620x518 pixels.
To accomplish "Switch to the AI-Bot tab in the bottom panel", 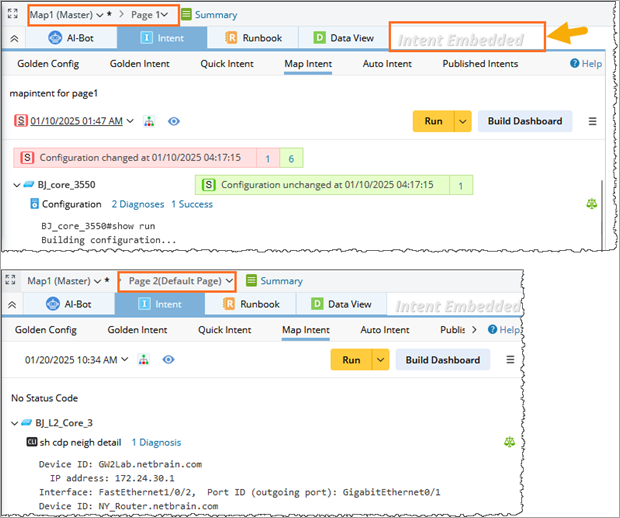I will coord(69,304).
